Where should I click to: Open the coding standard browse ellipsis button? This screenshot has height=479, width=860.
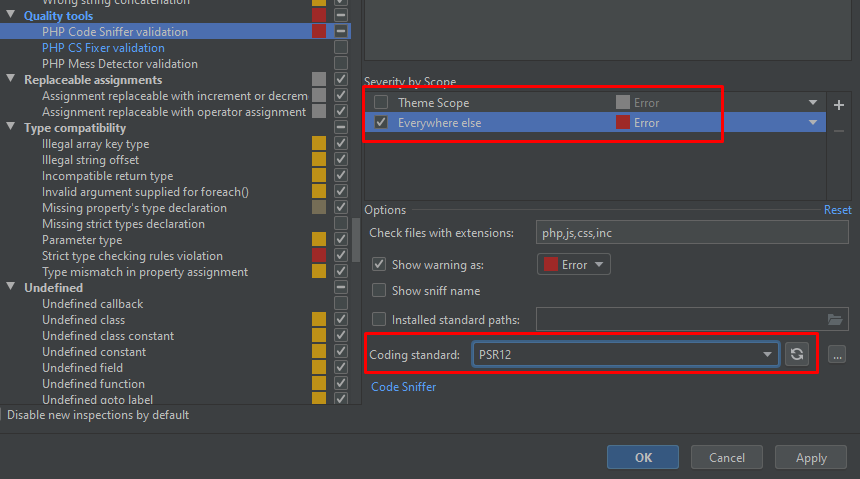tap(837, 355)
